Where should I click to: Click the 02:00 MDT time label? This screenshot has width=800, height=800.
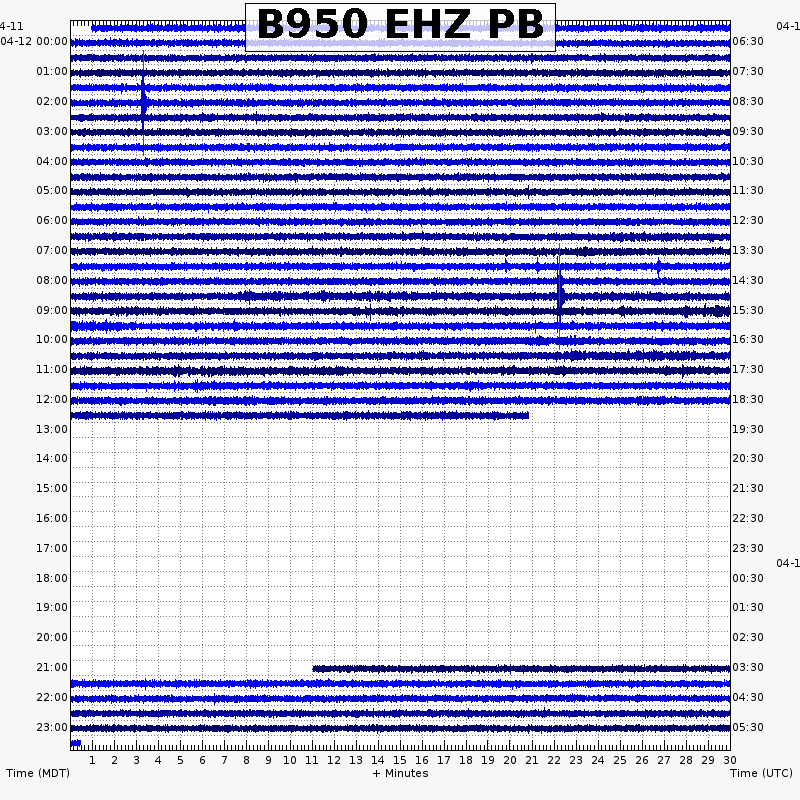click(52, 102)
